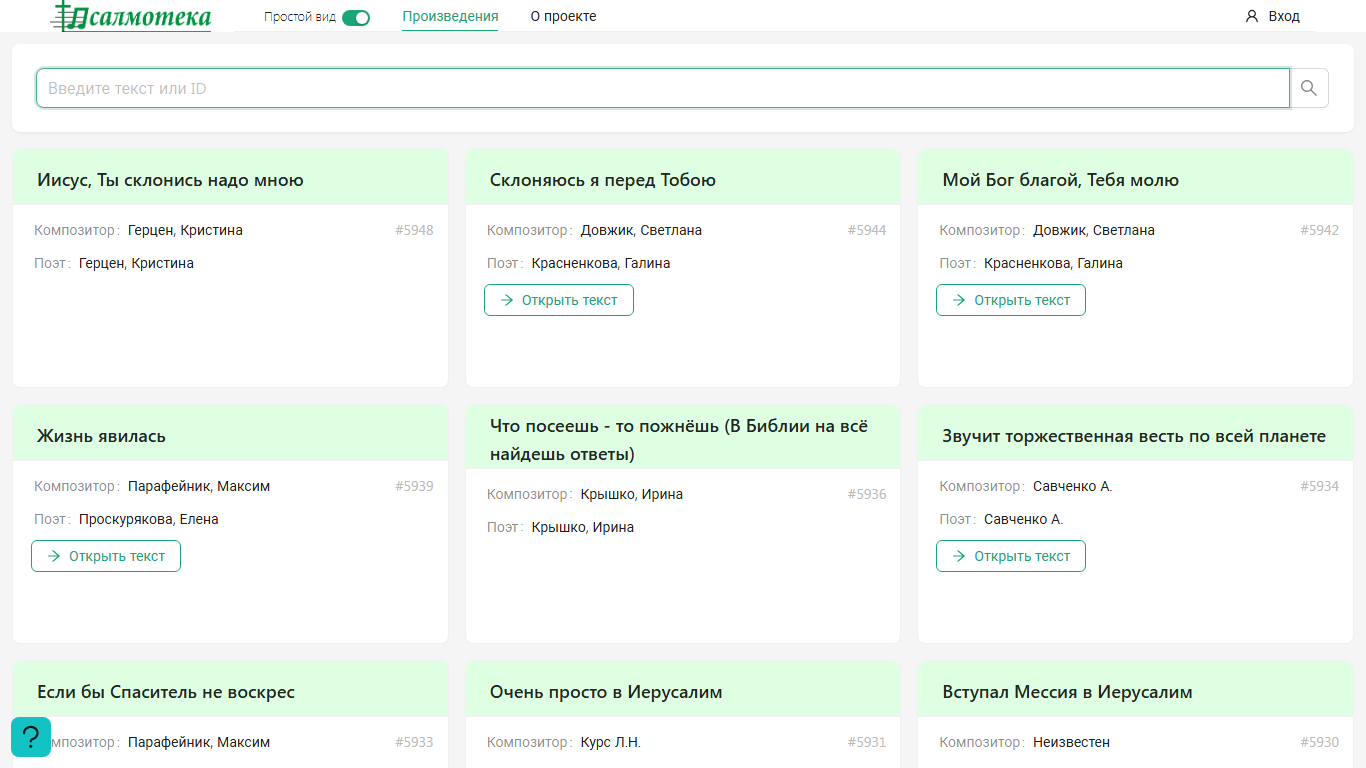Click the ID #5942

click(1319, 230)
